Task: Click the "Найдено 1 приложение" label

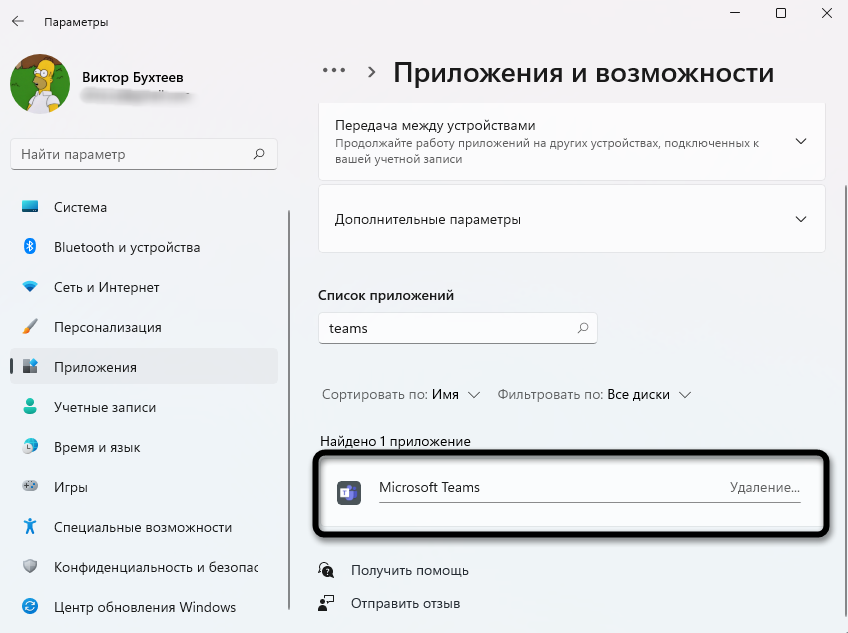Action: point(395,441)
